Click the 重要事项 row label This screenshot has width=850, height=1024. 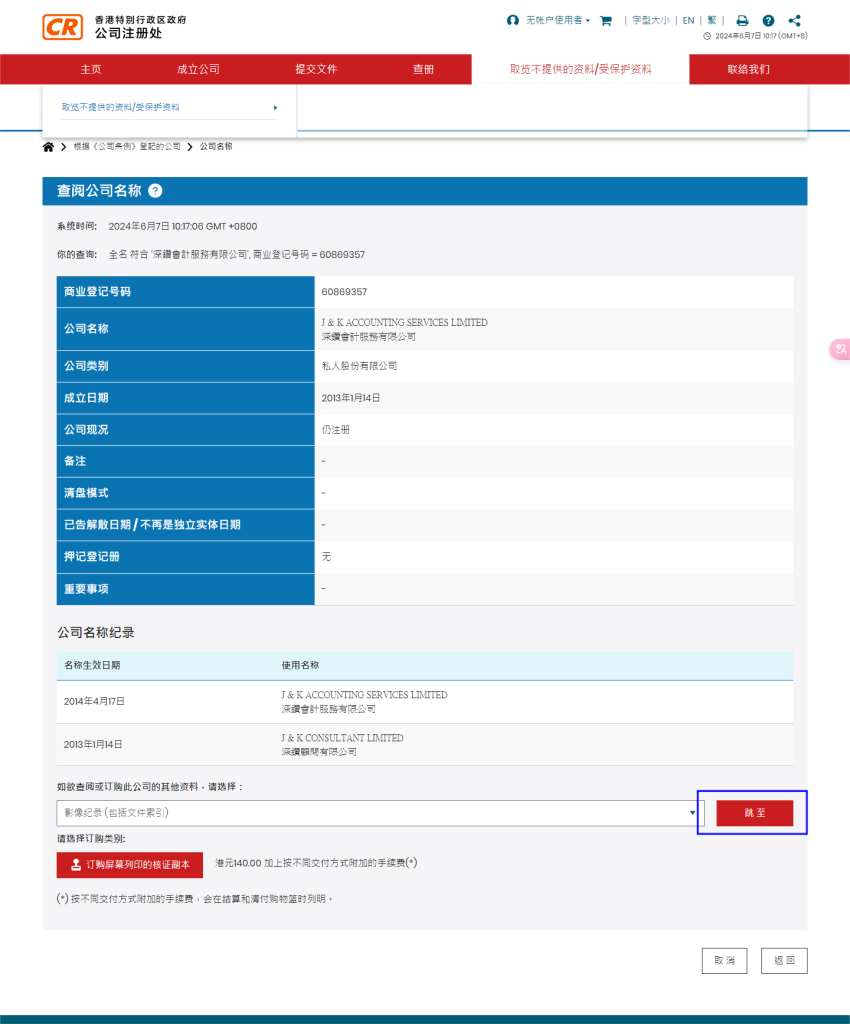[86, 589]
